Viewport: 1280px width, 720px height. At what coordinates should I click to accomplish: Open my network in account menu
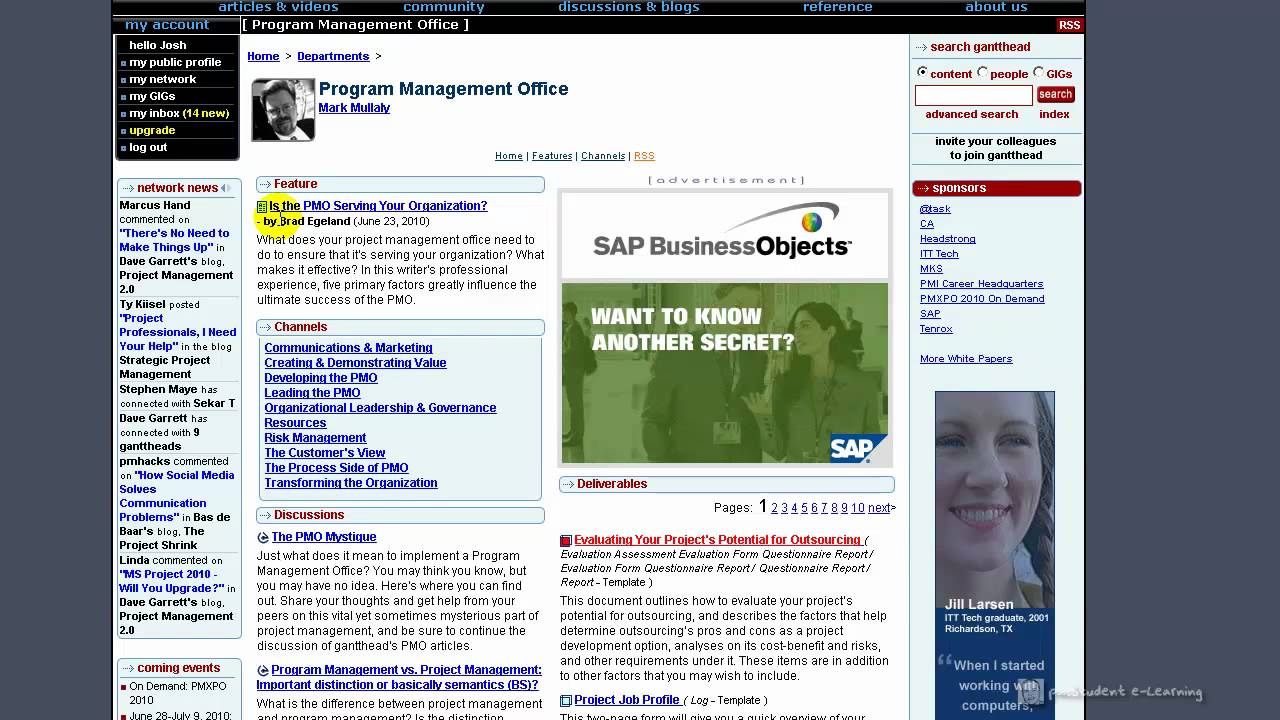click(162, 79)
